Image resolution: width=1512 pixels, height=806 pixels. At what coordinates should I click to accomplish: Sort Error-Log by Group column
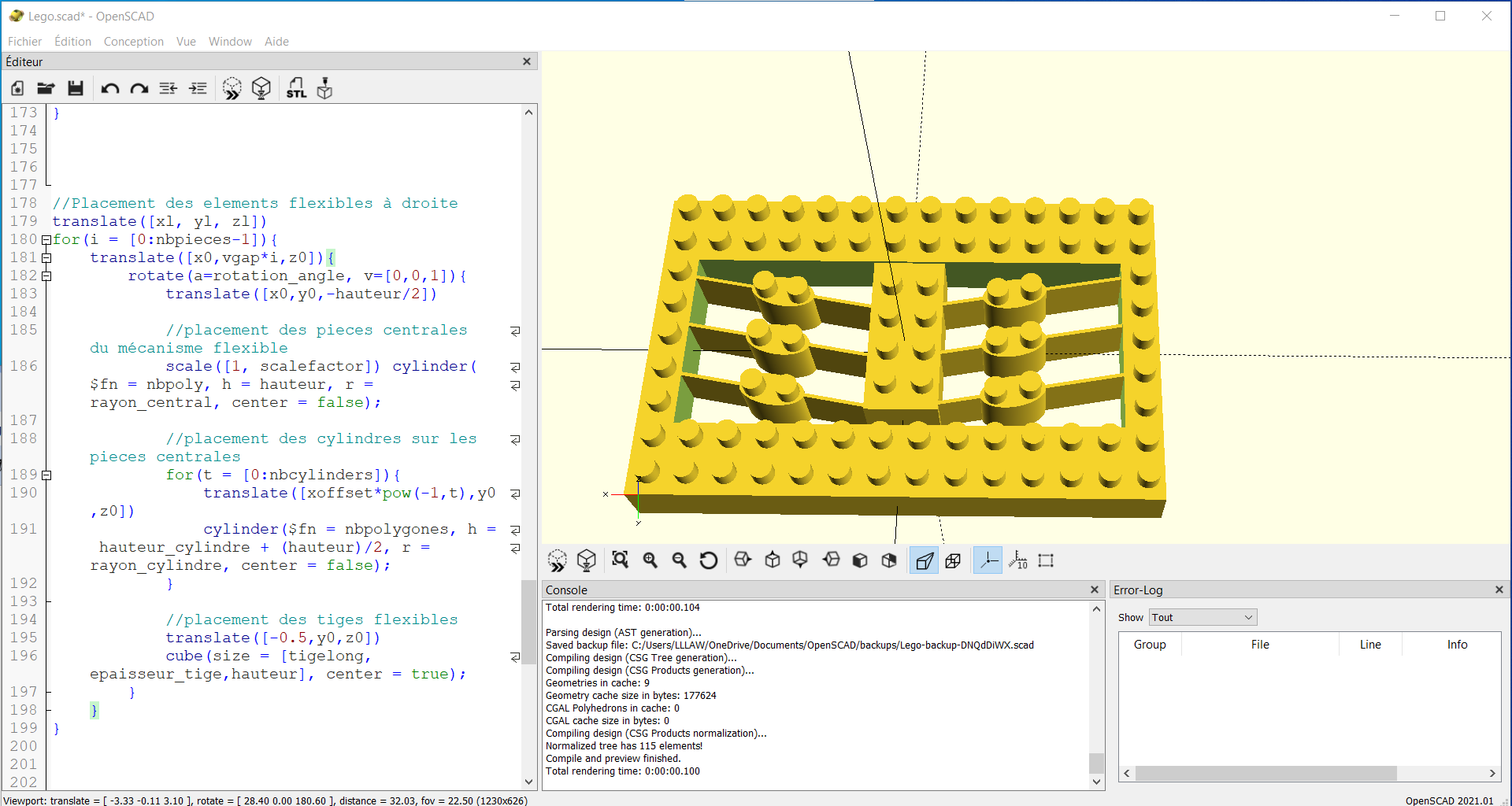click(1150, 645)
